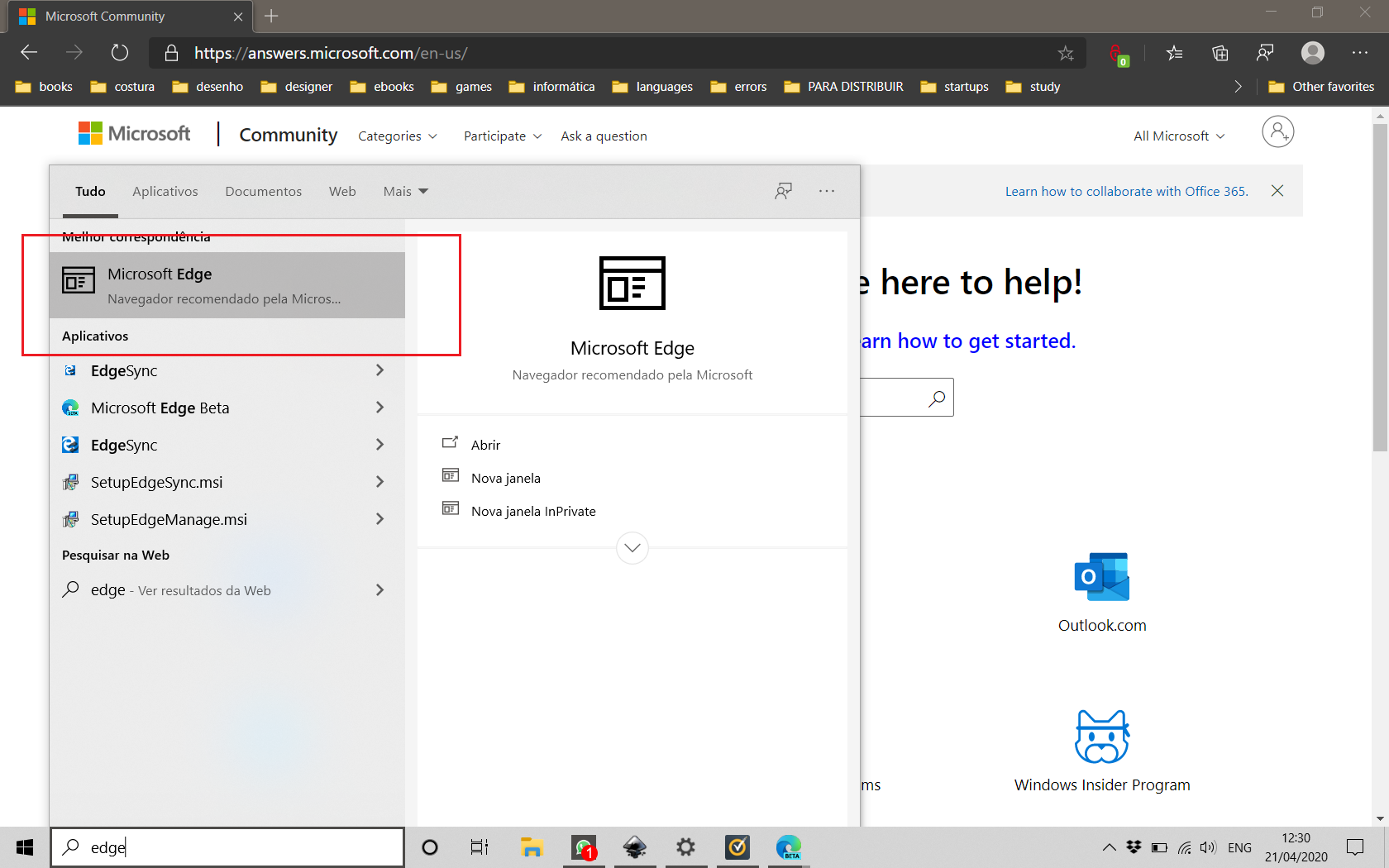Open the Dropbox tray icon
Image resolution: width=1389 pixels, height=868 pixels.
pos(1134,847)
